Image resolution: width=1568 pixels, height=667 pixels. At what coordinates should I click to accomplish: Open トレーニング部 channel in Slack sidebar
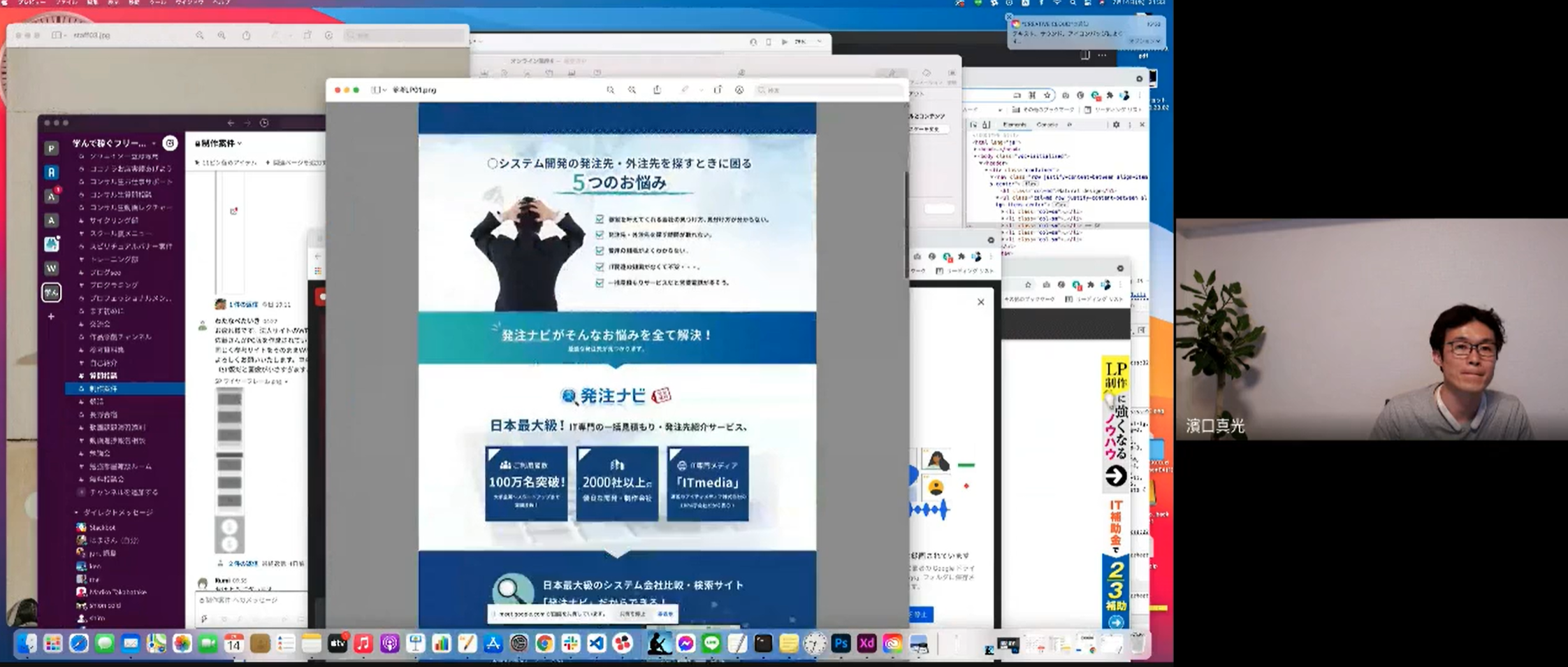(115, 259)
